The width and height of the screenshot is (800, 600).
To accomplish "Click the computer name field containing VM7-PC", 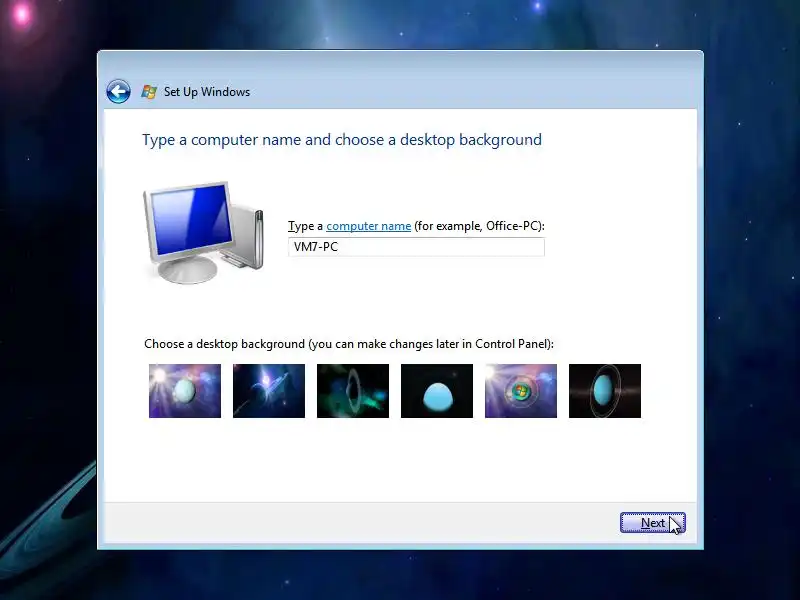I will pyautogui.click(x=416, y=247).
